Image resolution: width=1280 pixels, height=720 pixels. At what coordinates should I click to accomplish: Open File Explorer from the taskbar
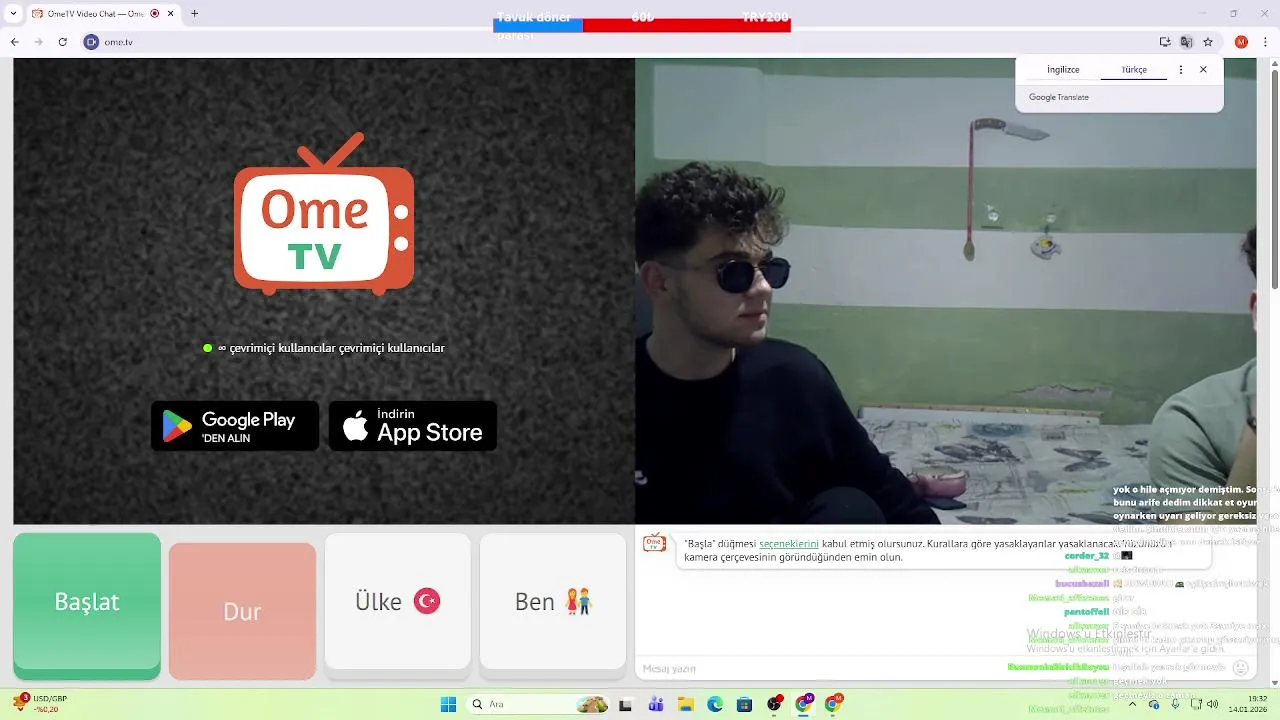(x=686, y=704)
